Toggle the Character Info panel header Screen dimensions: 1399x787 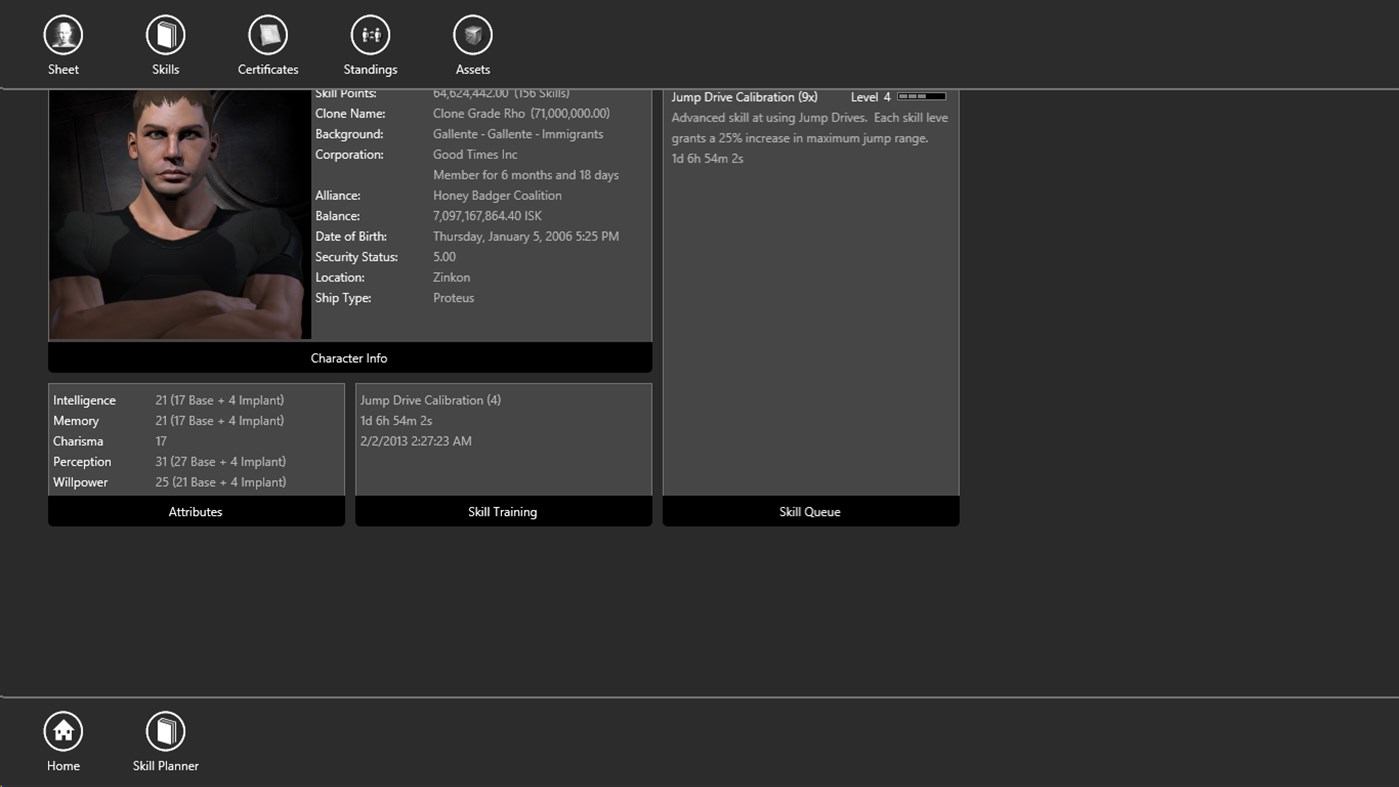tap(348, 357)
